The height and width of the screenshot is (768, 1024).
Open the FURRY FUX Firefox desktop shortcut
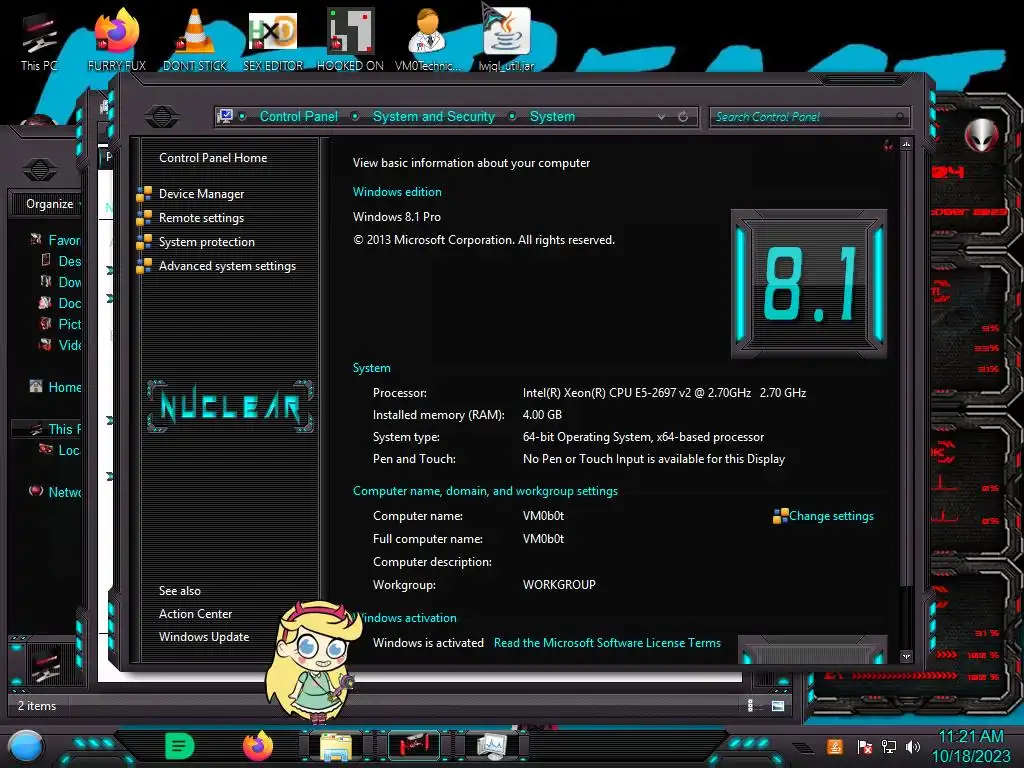pos(117,40)
